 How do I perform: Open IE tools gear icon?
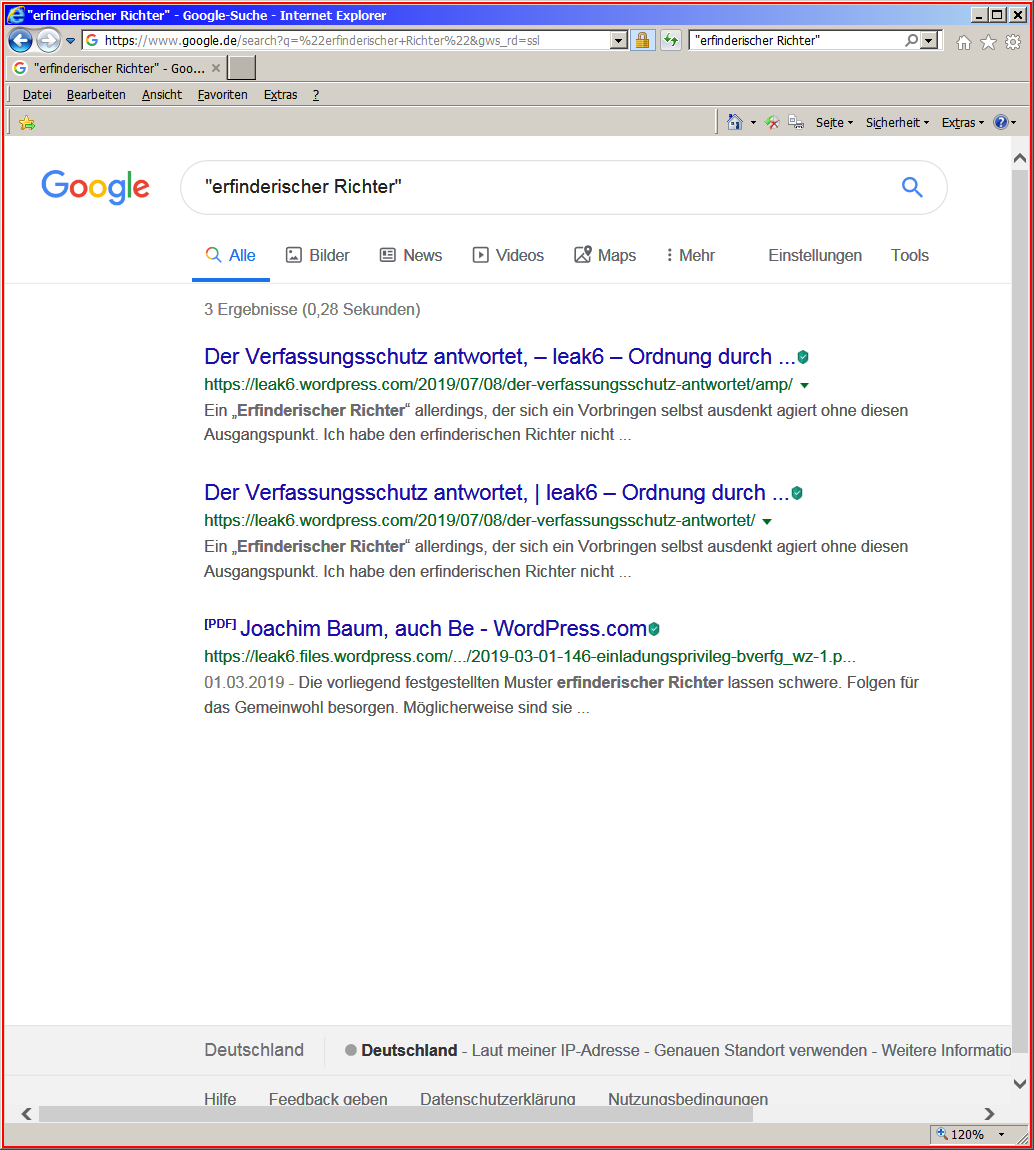pos(1013,43)
